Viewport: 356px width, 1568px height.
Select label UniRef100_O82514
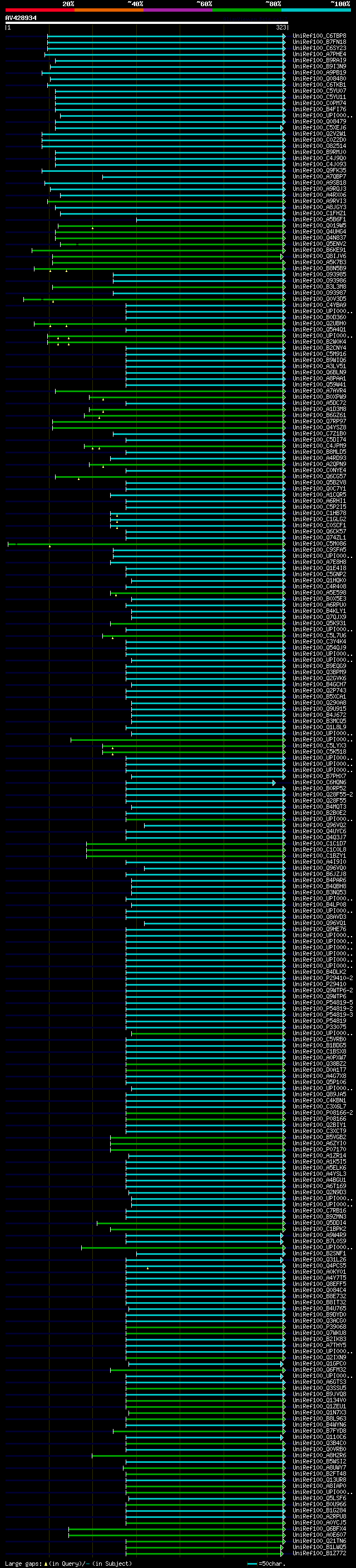point(319,146)
